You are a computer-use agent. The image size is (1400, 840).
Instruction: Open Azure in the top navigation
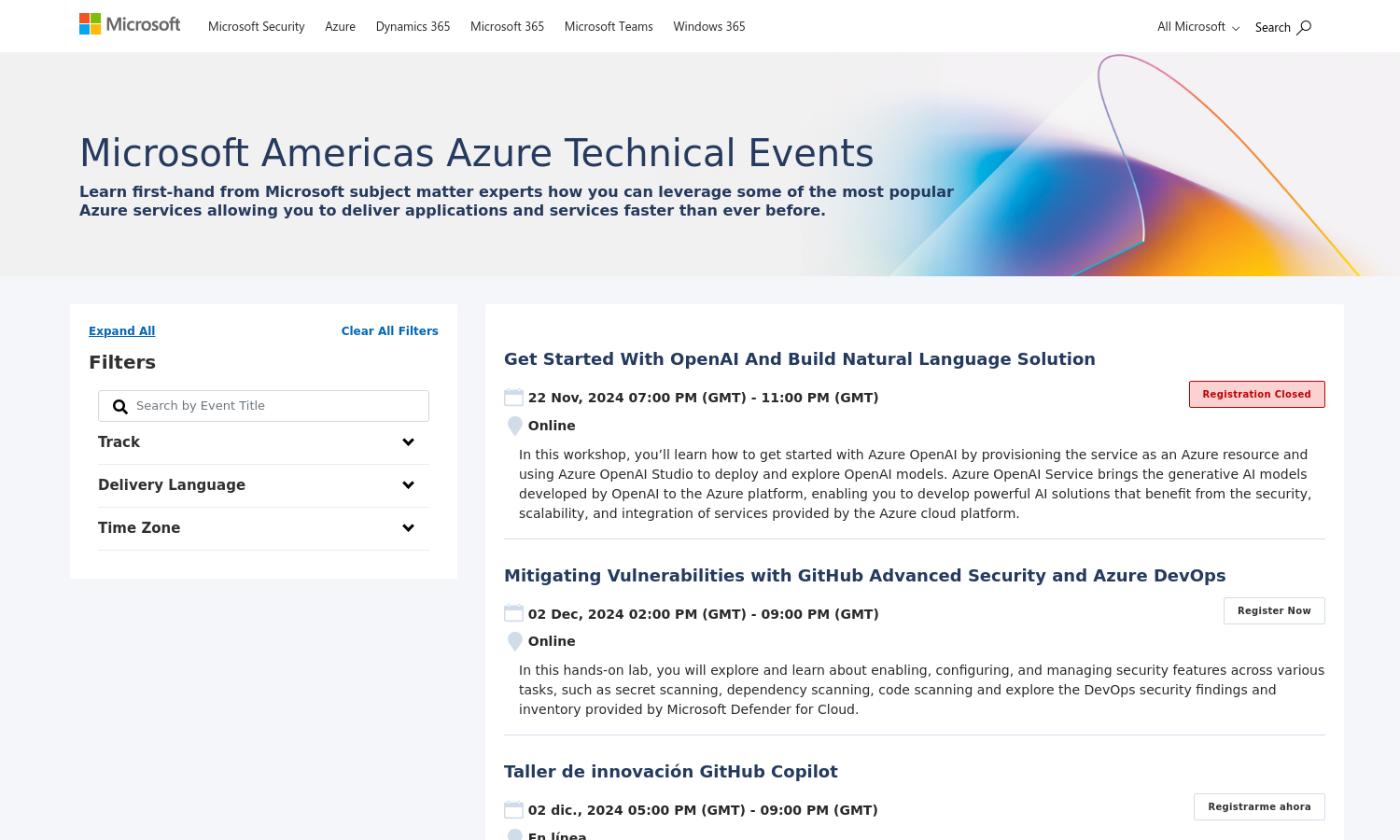(x=340, y=27)
